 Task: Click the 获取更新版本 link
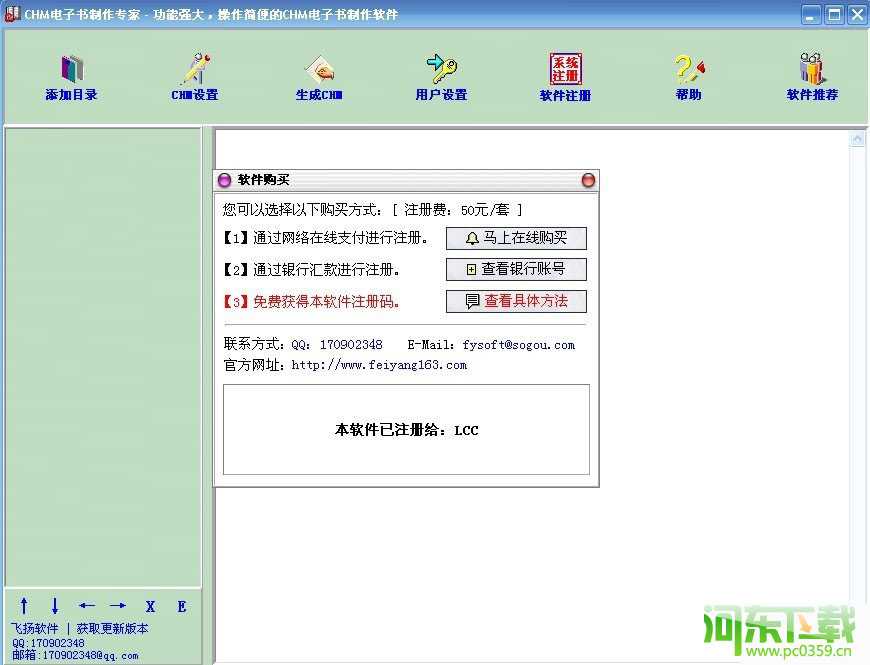[113, 628]
